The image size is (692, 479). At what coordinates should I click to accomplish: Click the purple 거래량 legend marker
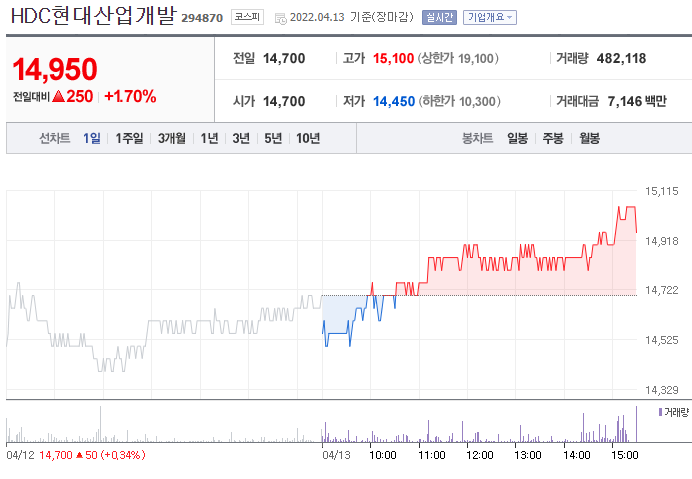click(x=660, y=412)
